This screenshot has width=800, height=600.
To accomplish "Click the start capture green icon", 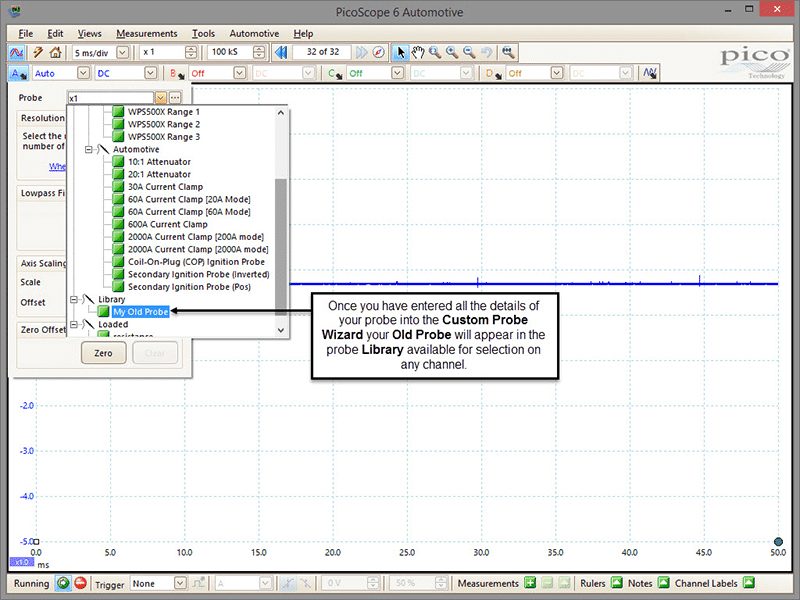I will tap(63, 583).
